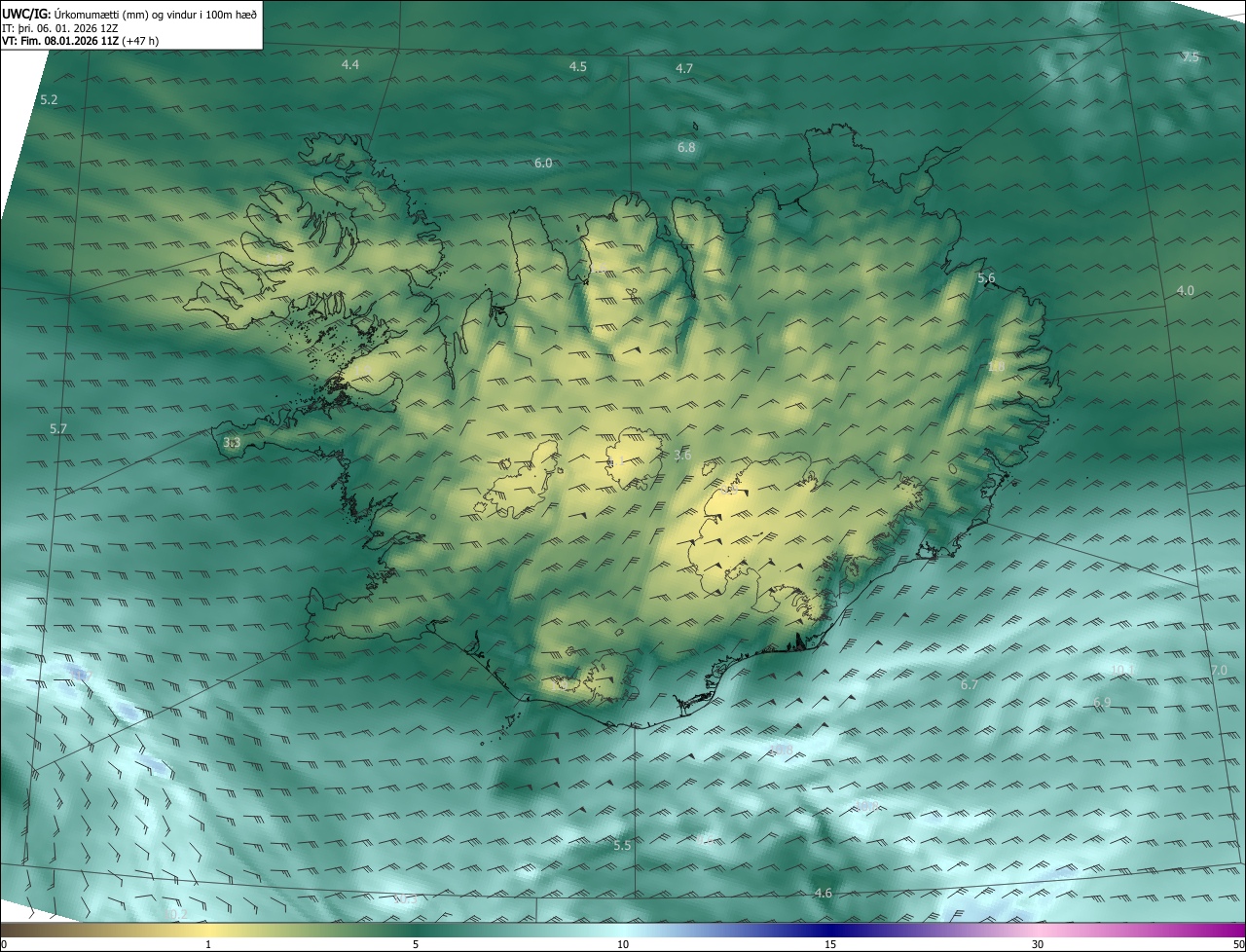Click the map value 5.7
Screen dimensions: 1246x952
[x=58, y=428]
